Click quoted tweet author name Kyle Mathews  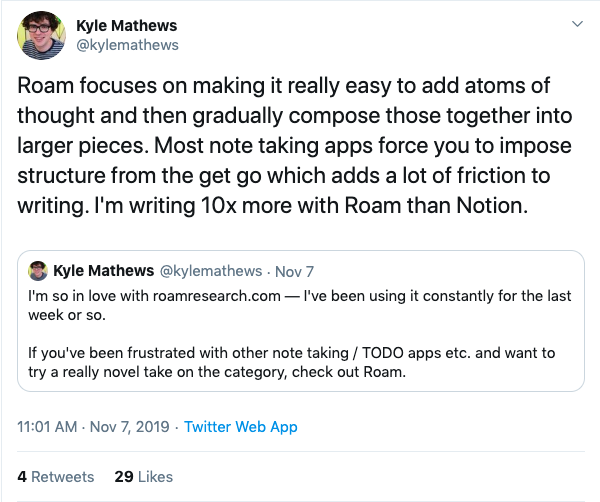103,271
